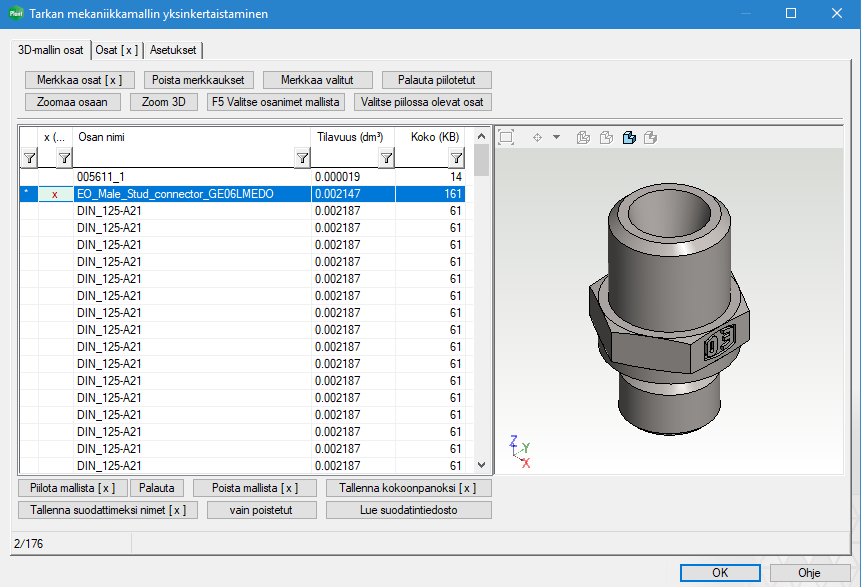The image size is (861, 587).
Task: Click the fit-to-window zoom icon in 3D viewer
Action: [x=506, y=137]
